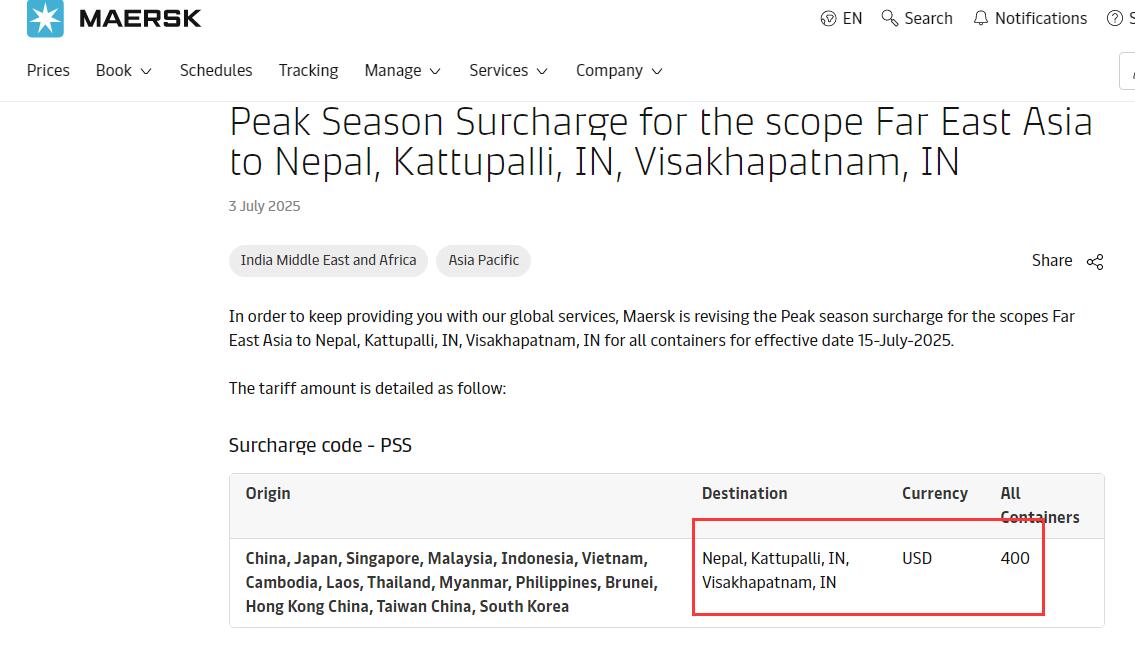This screenshot has width=1135, height=647.
Task: Open the Tracking menu item
Action: pos(308,70)
